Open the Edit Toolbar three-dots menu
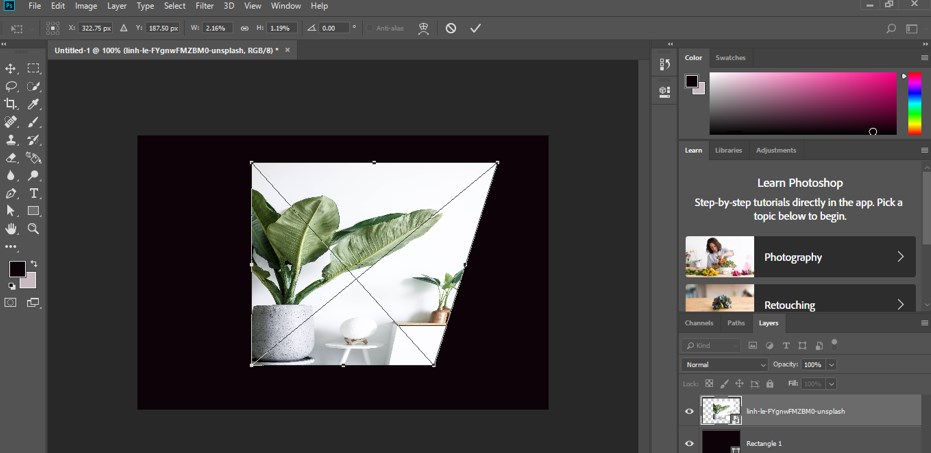Screen dimensions: 931x453 pyautogui.click(x=11, y=246)
